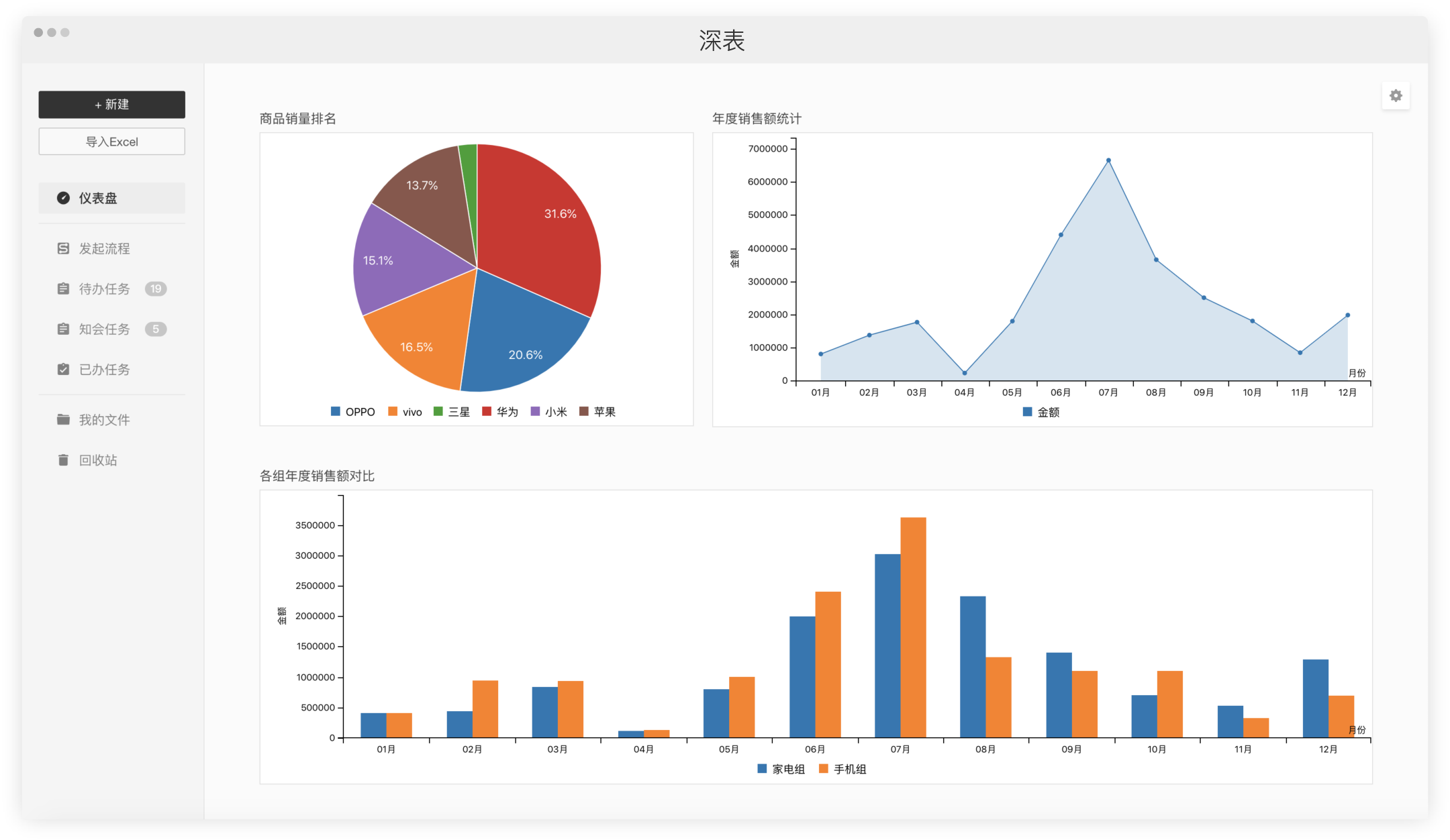
Task: Select 我的文件 in the sidebar
Action: (x=104, y=419)
